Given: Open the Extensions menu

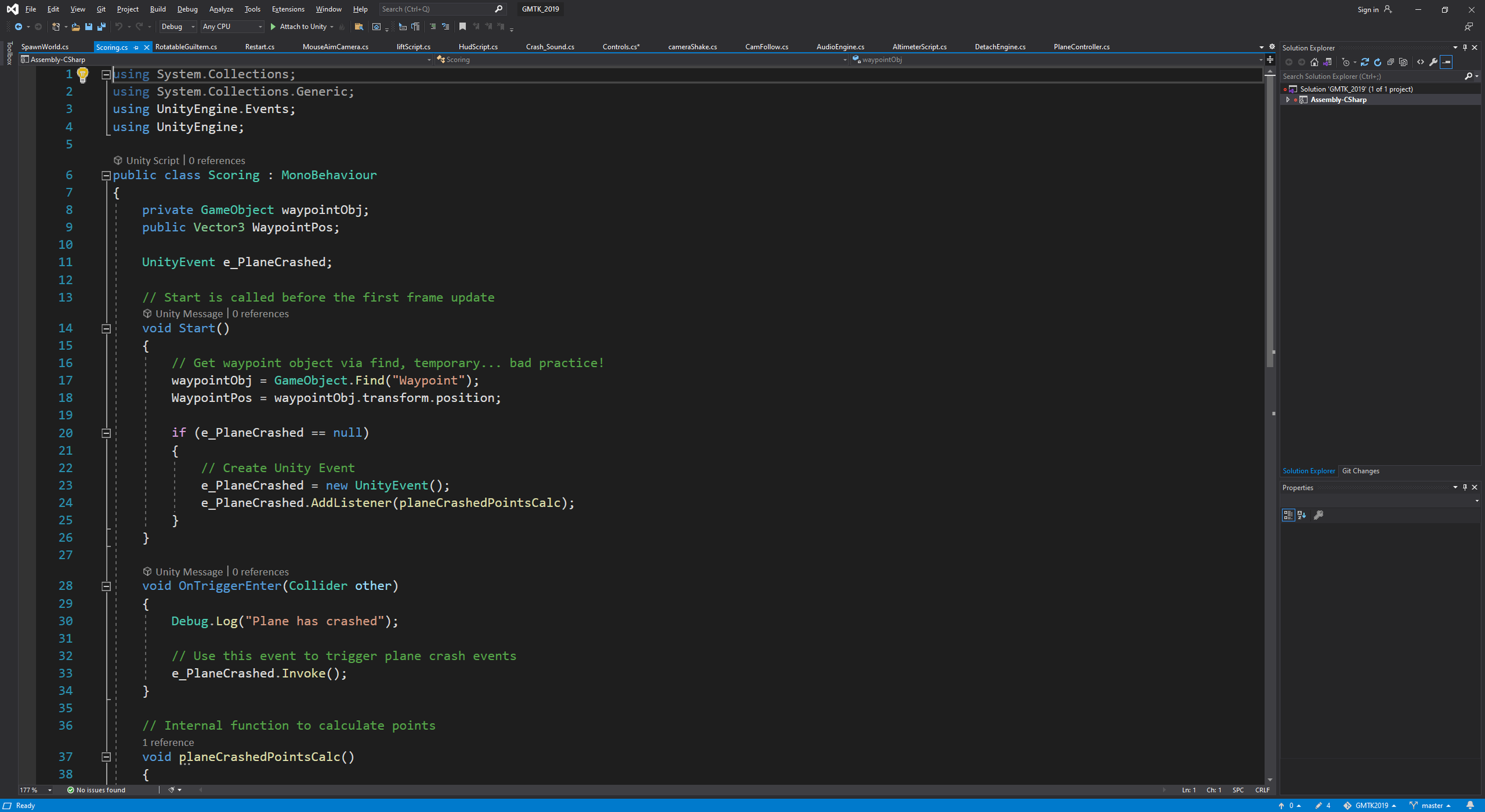Looking at the screenshot, I should pyautogui.click(x=287, y=9).
